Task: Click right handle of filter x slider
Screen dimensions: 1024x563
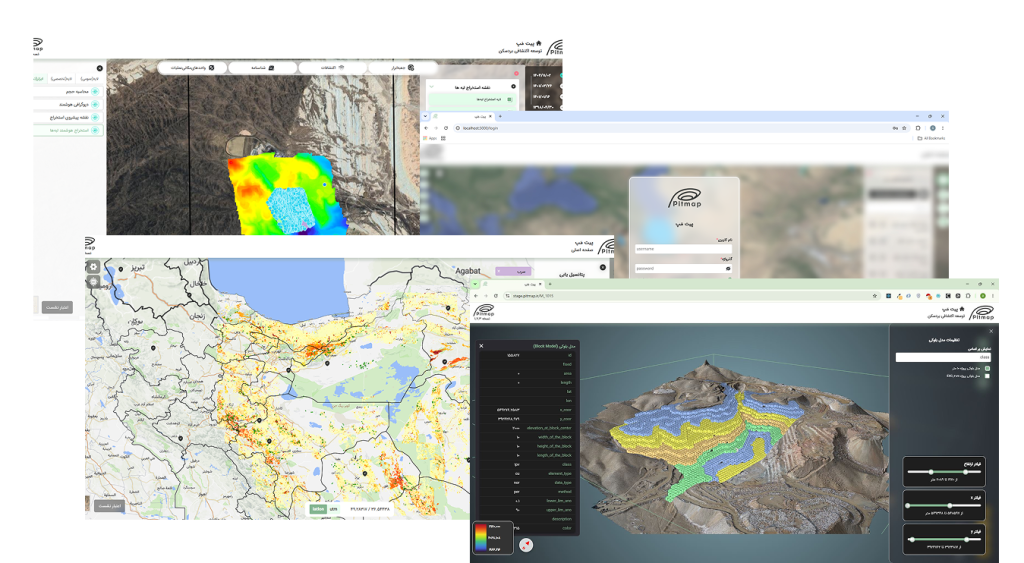Action: [950, 506]
